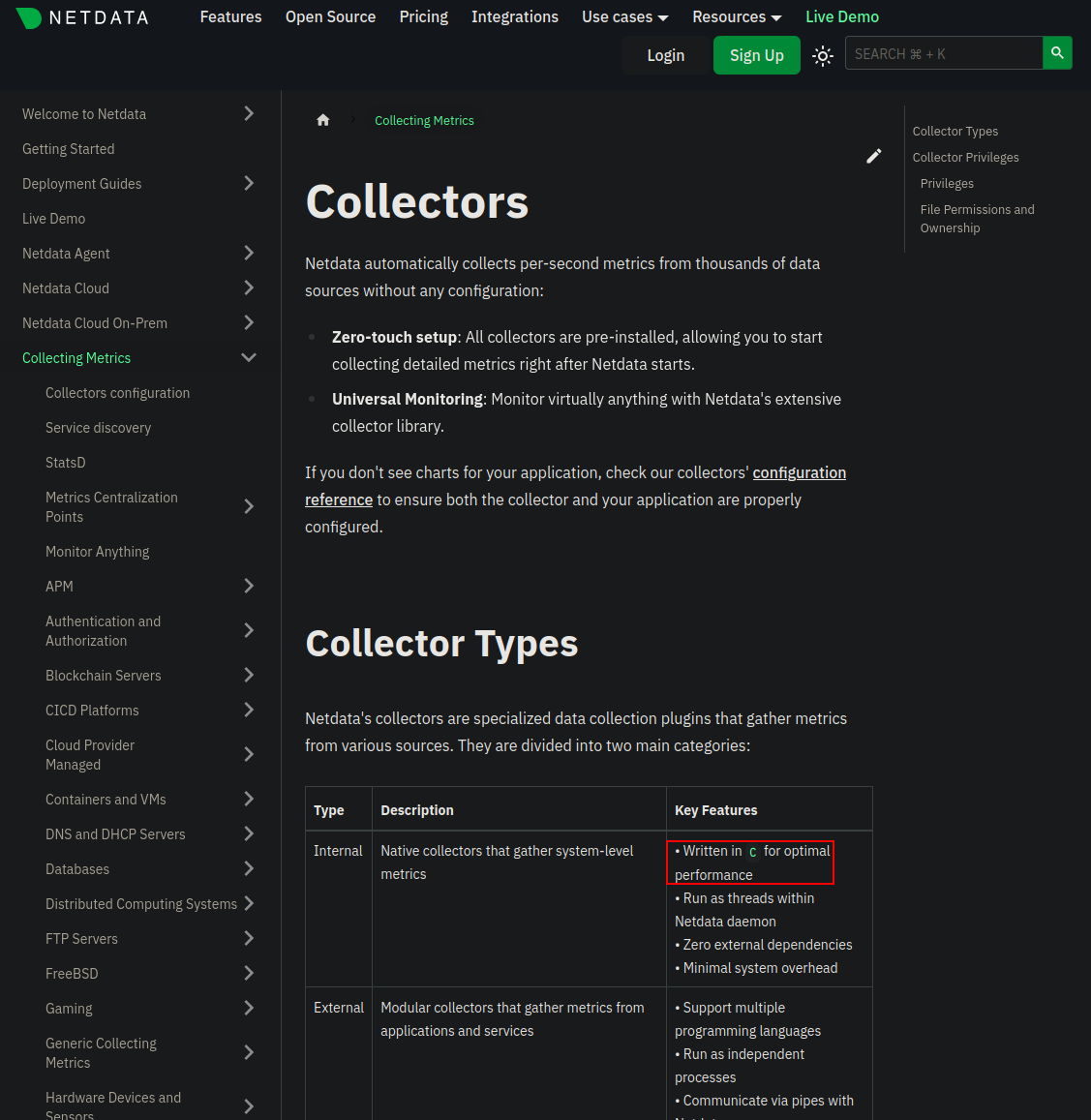Expand Netdata Agent chevron
Viewport: 1091px width, 1120px height.
click(249, 253)
